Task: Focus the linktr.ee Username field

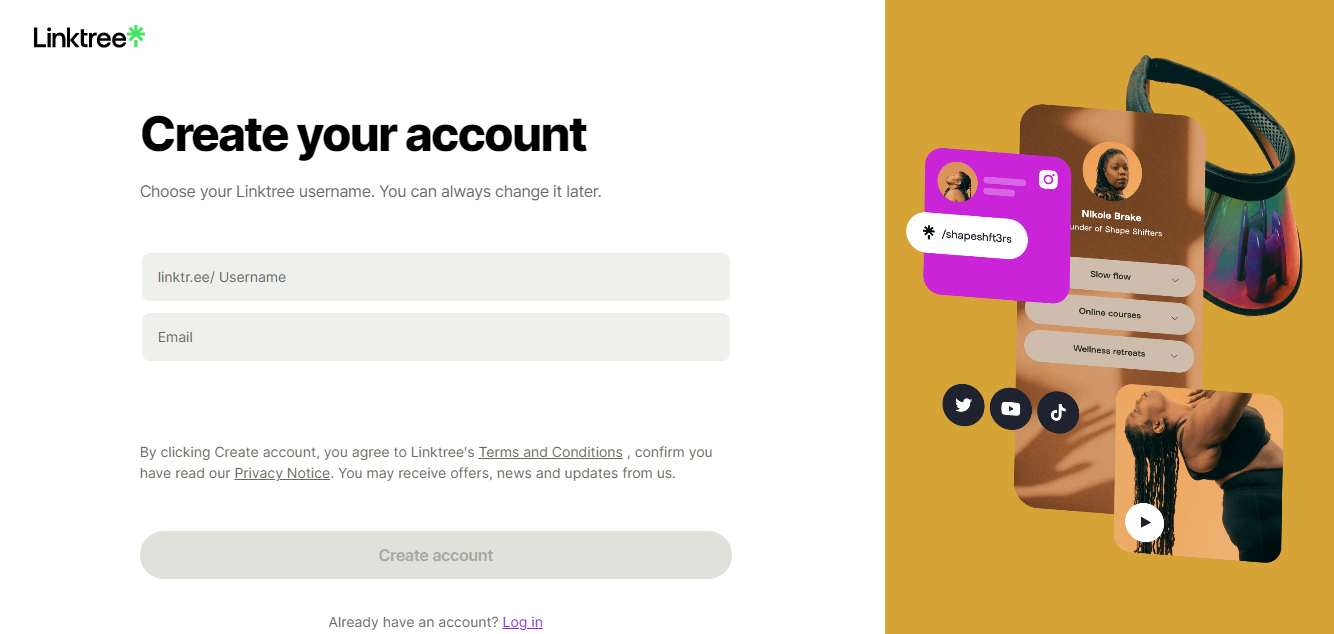Action: [436, 277]
